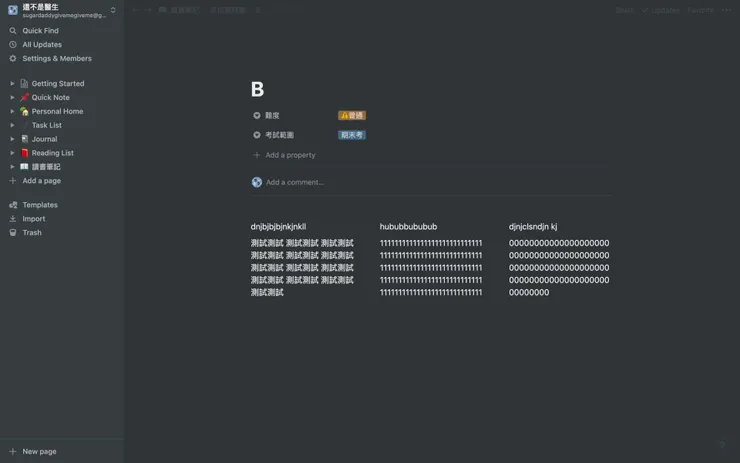Open the Personal Home page
The width and height of the screenshot is (740, 463).
[x=57, y=111]
